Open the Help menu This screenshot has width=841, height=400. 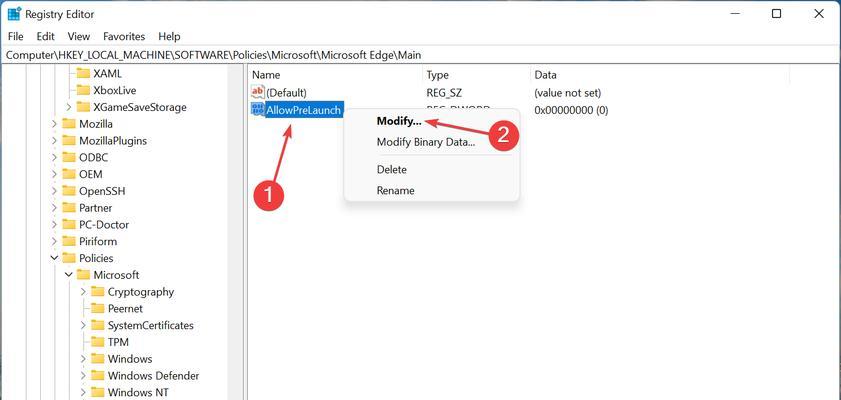tap(169, 36)
